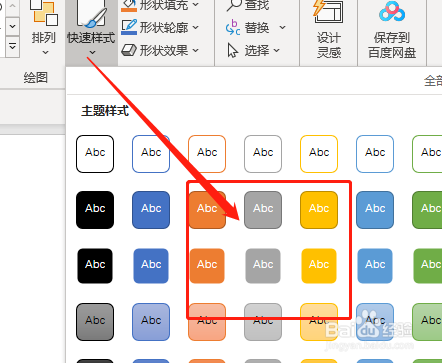
Task: Click the 绘图 group label
Action: coord(36,78)
